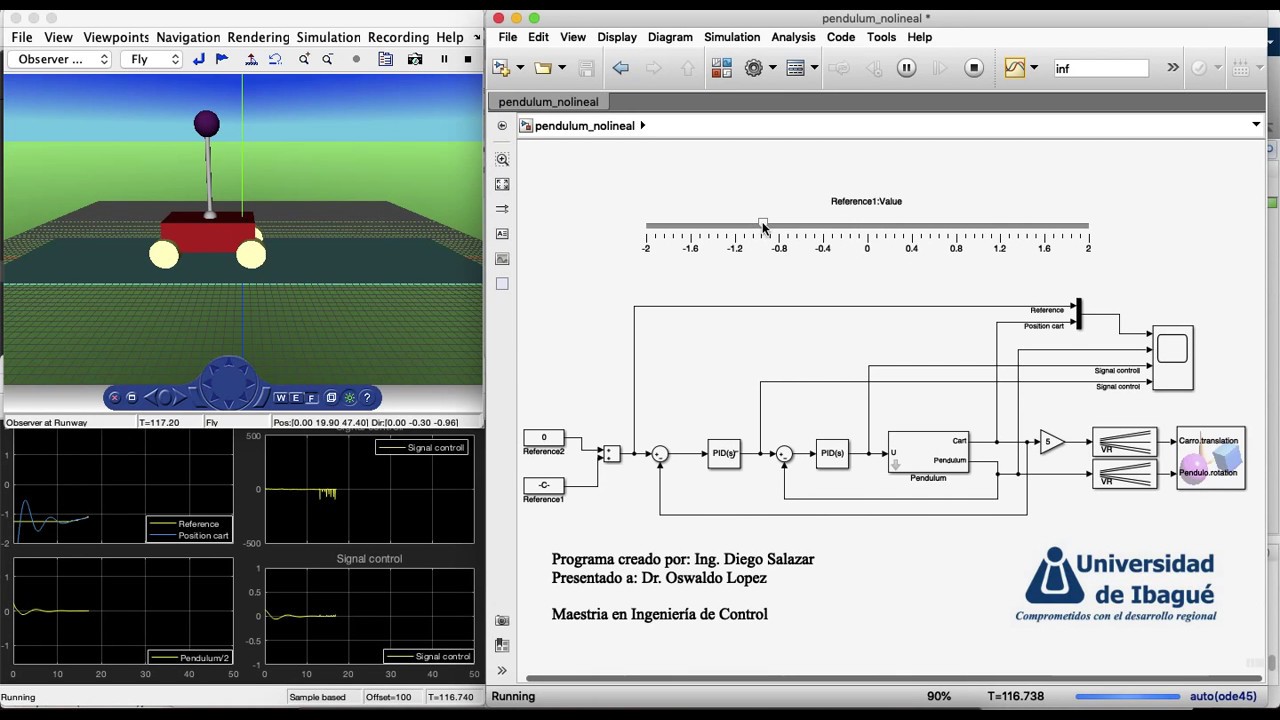The height and width of the screenshot is (720, 1280).
Task: Zoom out the virtual world viewer
Action: (327, 60)
